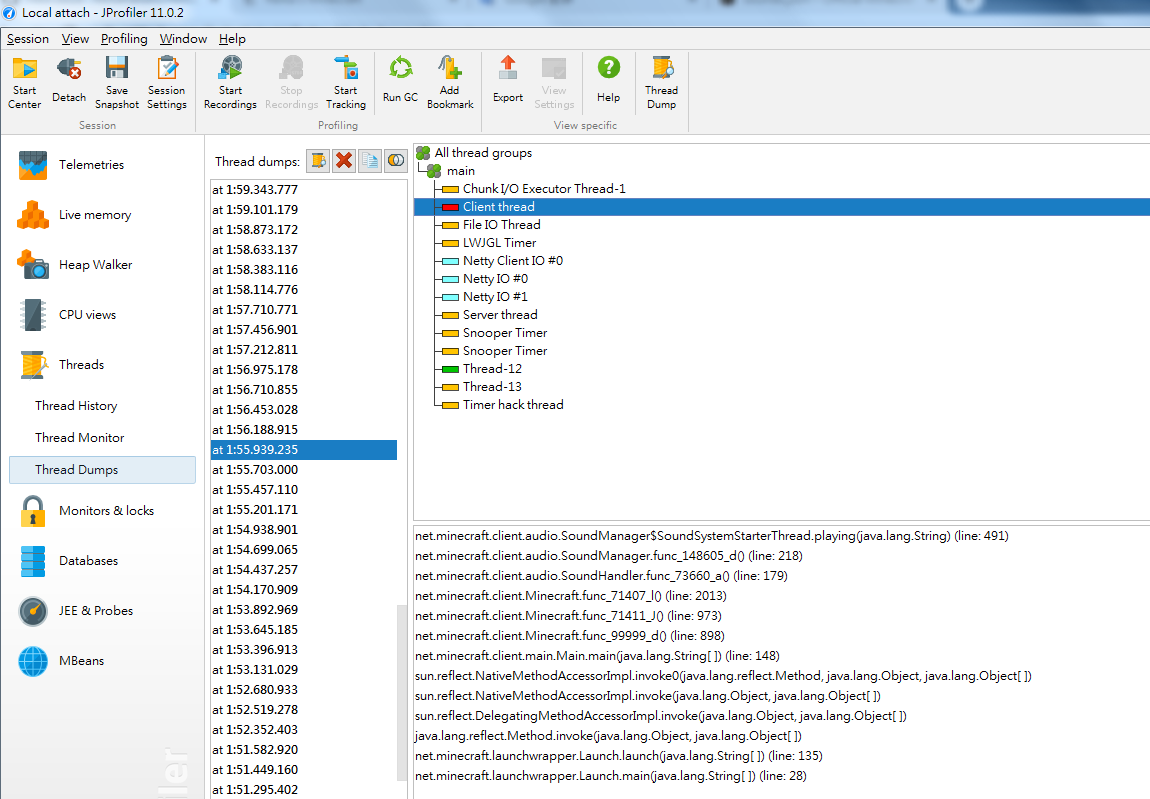1150x799 pixels.
Task: Open Session Settings
Action: point(166,82)
